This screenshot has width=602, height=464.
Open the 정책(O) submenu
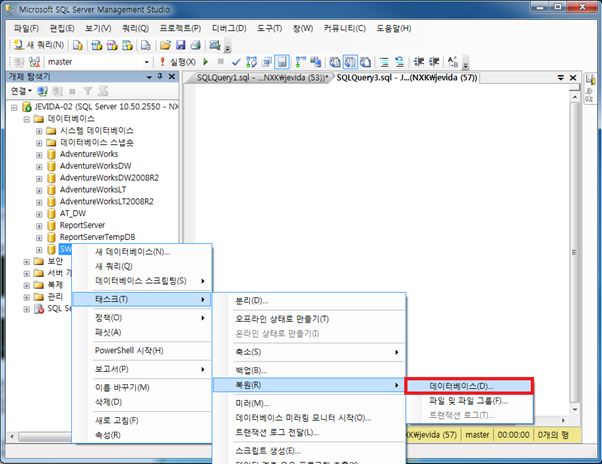[x=141, y=318]
